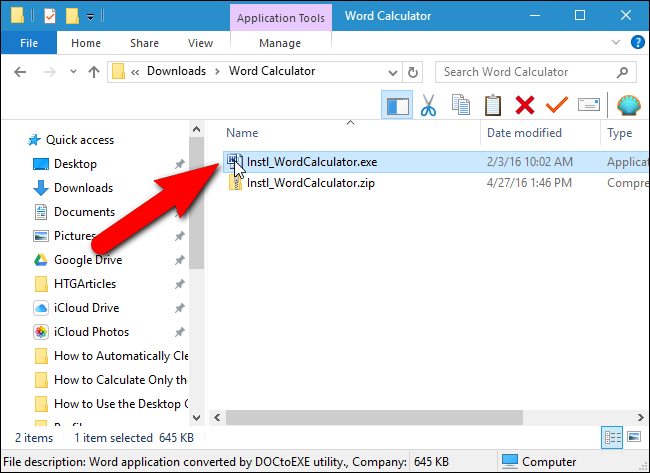Open Desktop in navigation pane
This screenshot has width=650, height=473.
coord(75,164)
